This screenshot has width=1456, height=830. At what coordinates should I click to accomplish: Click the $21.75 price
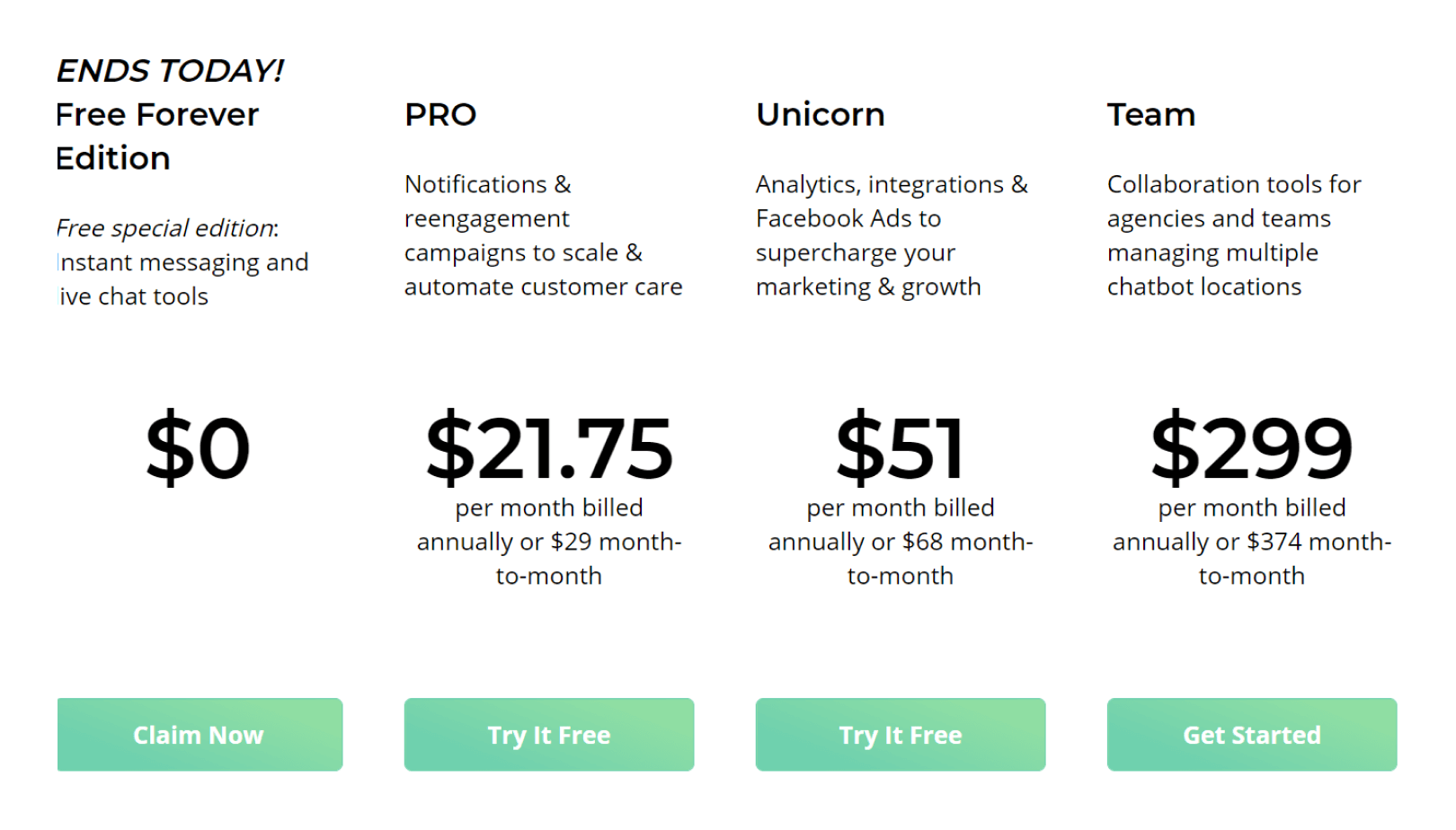(549, 448)
